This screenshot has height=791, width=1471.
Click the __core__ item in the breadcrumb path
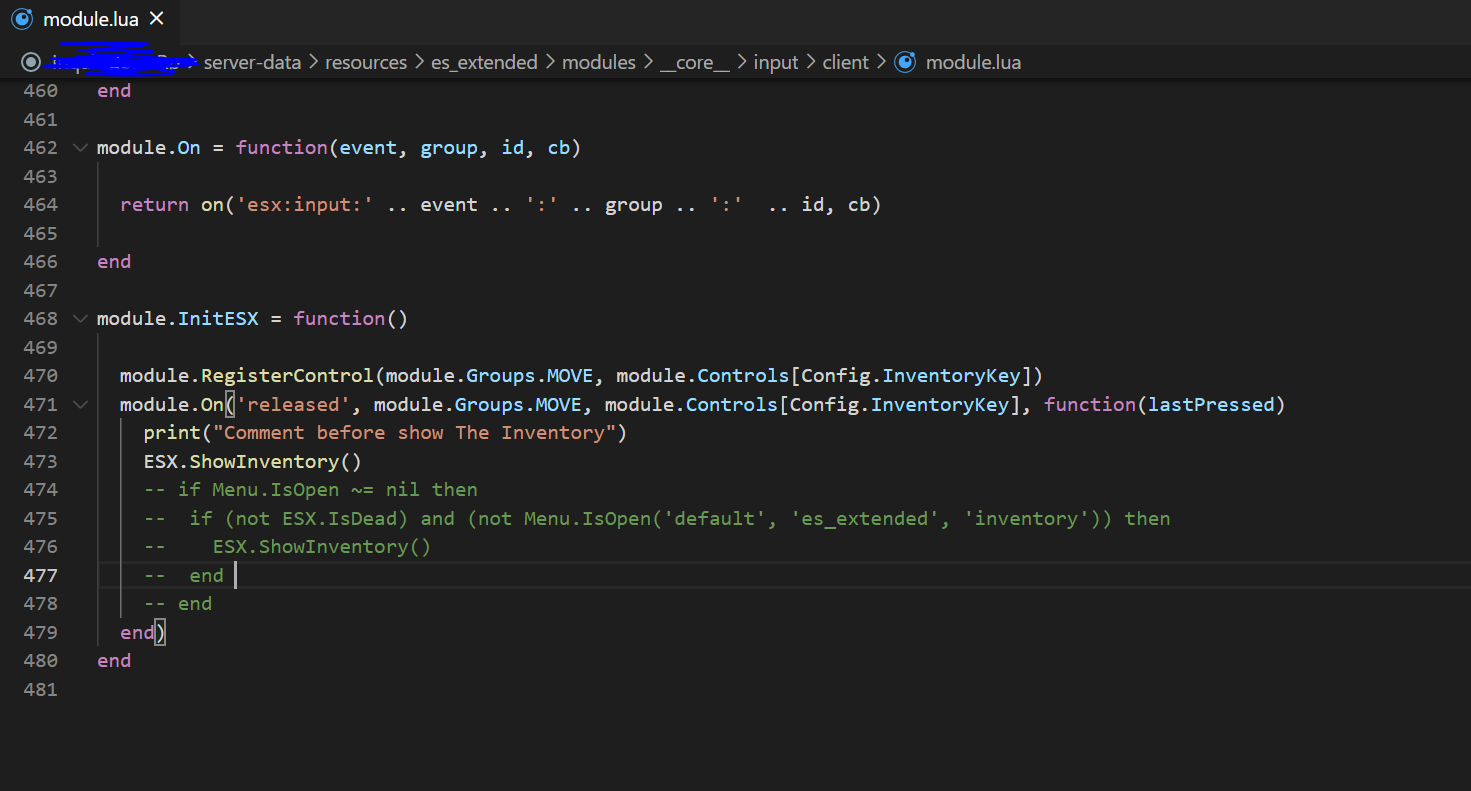click(x=695, y=62)
